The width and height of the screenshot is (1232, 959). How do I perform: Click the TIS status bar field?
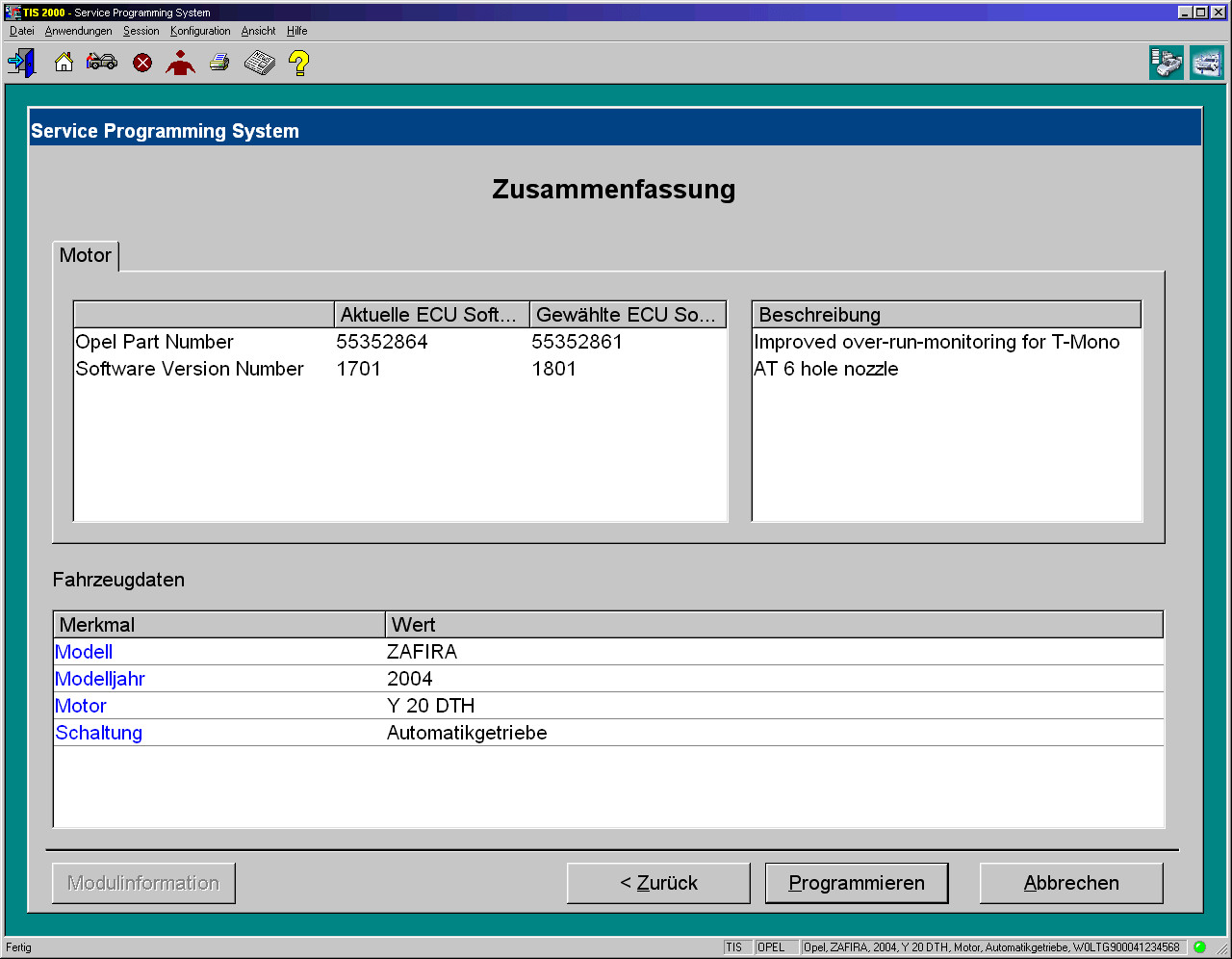pyautogui.click(x=737, y=947)
